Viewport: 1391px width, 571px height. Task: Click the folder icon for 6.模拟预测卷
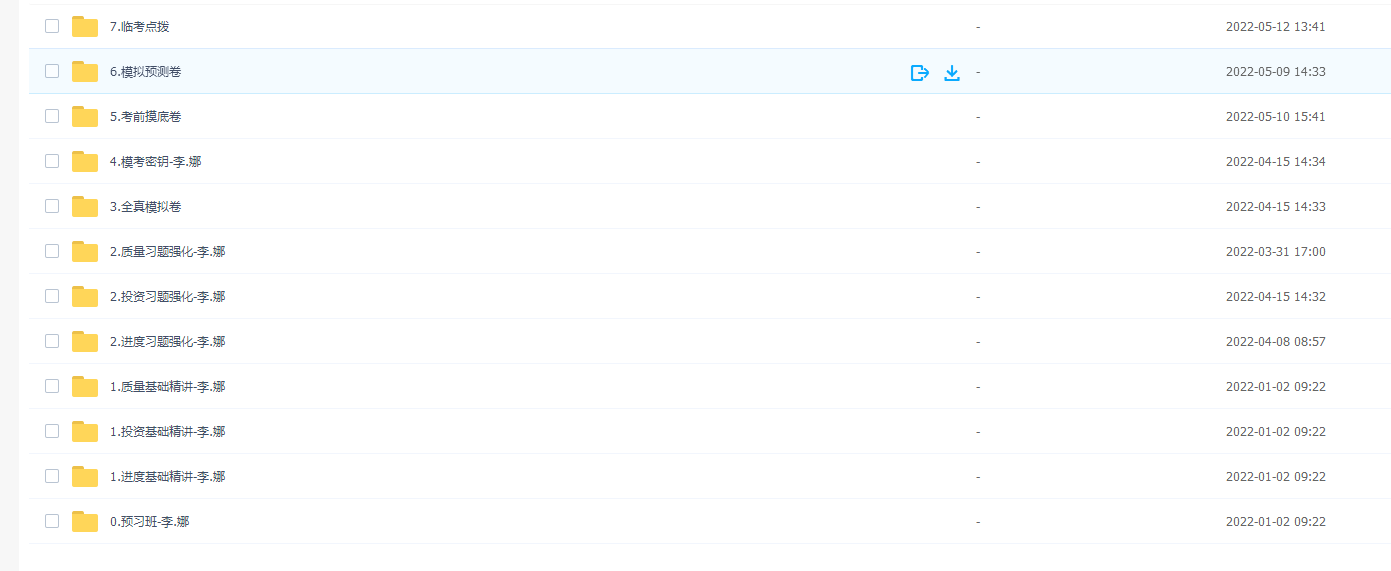pos(85,71)
